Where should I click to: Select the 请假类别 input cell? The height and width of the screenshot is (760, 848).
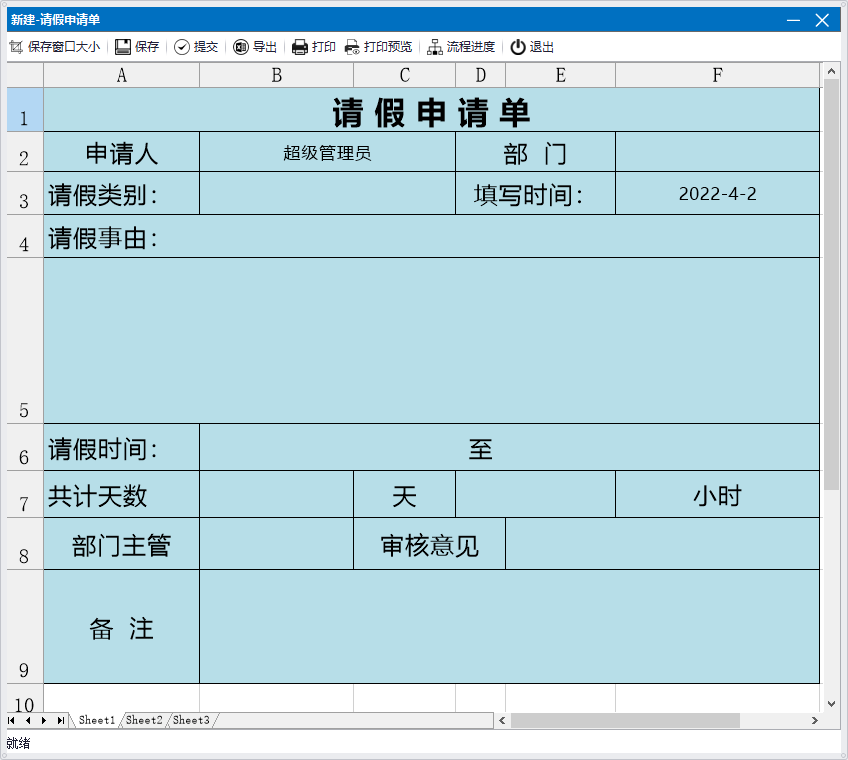point(327,194)
